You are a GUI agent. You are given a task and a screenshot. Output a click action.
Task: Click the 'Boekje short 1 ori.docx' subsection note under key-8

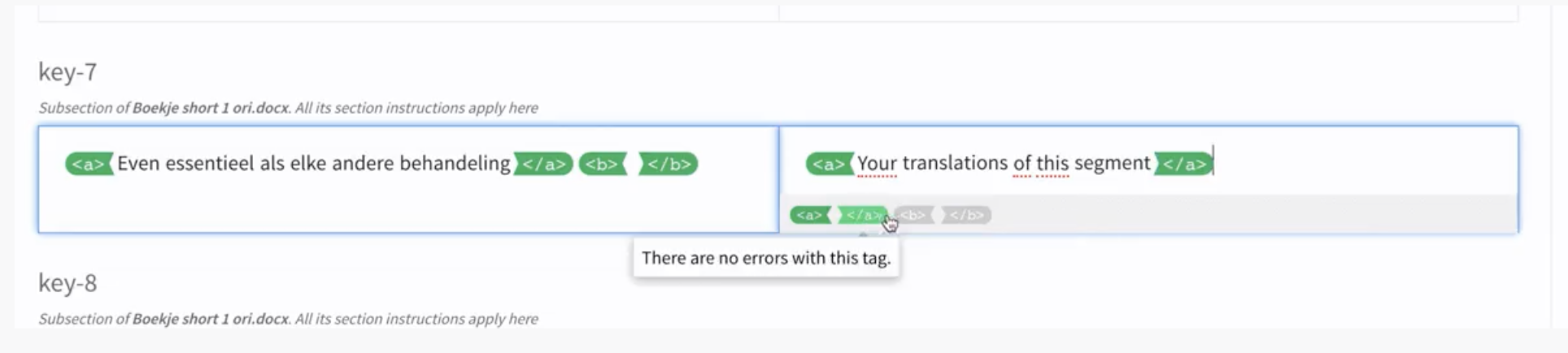pos(288,319)
